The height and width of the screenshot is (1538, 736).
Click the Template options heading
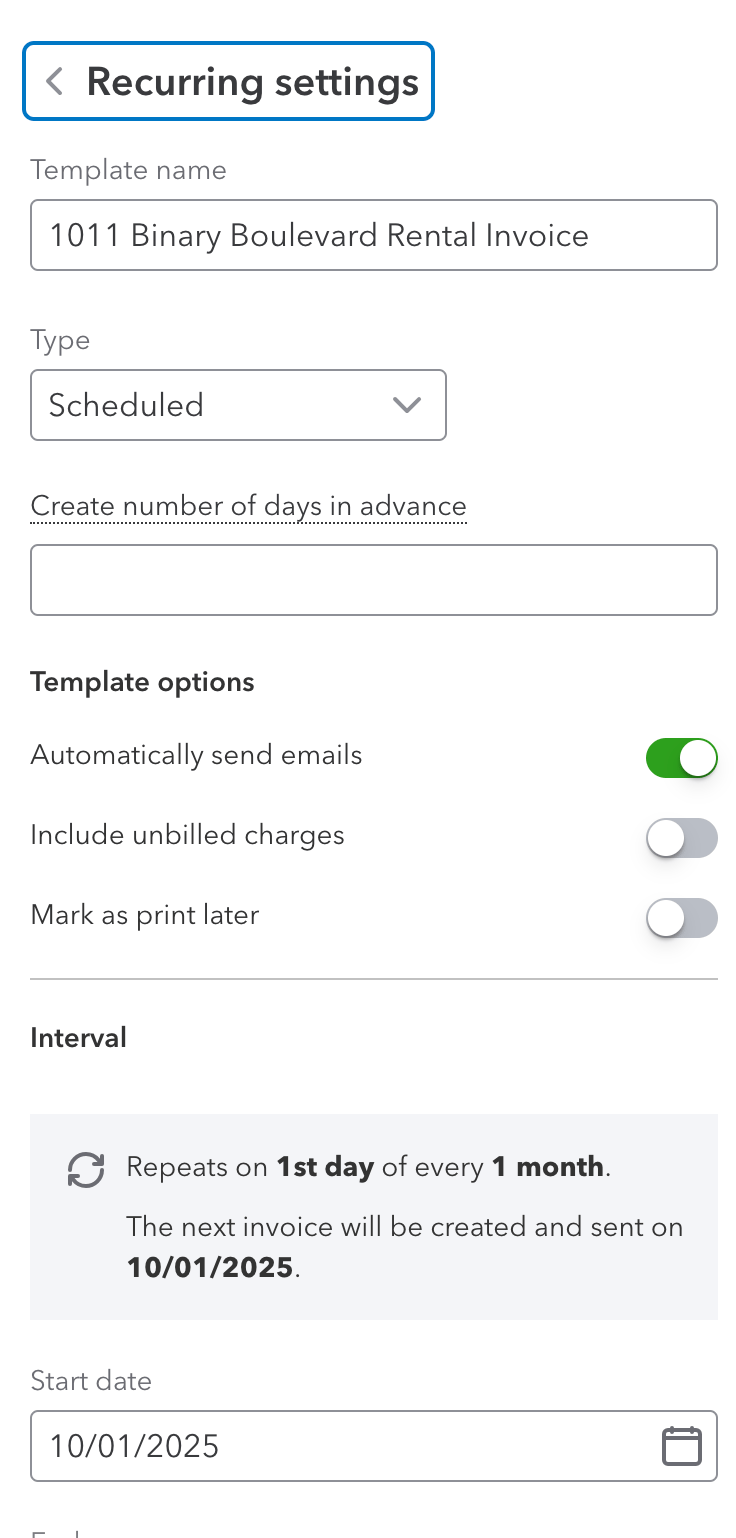[x=142, y=682]
